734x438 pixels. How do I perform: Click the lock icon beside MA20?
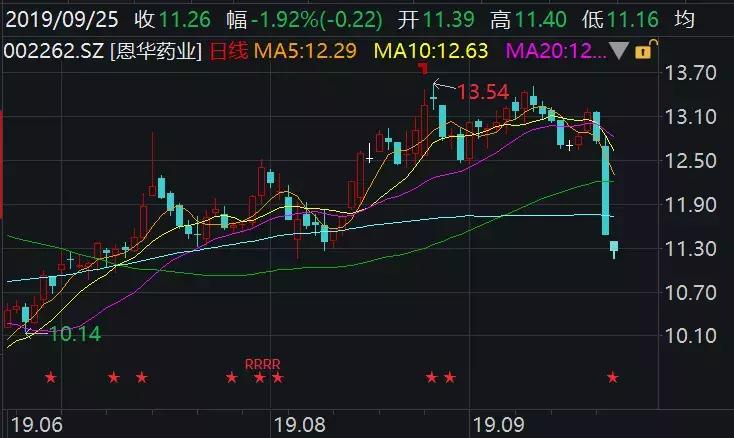[x=645, y=49]
